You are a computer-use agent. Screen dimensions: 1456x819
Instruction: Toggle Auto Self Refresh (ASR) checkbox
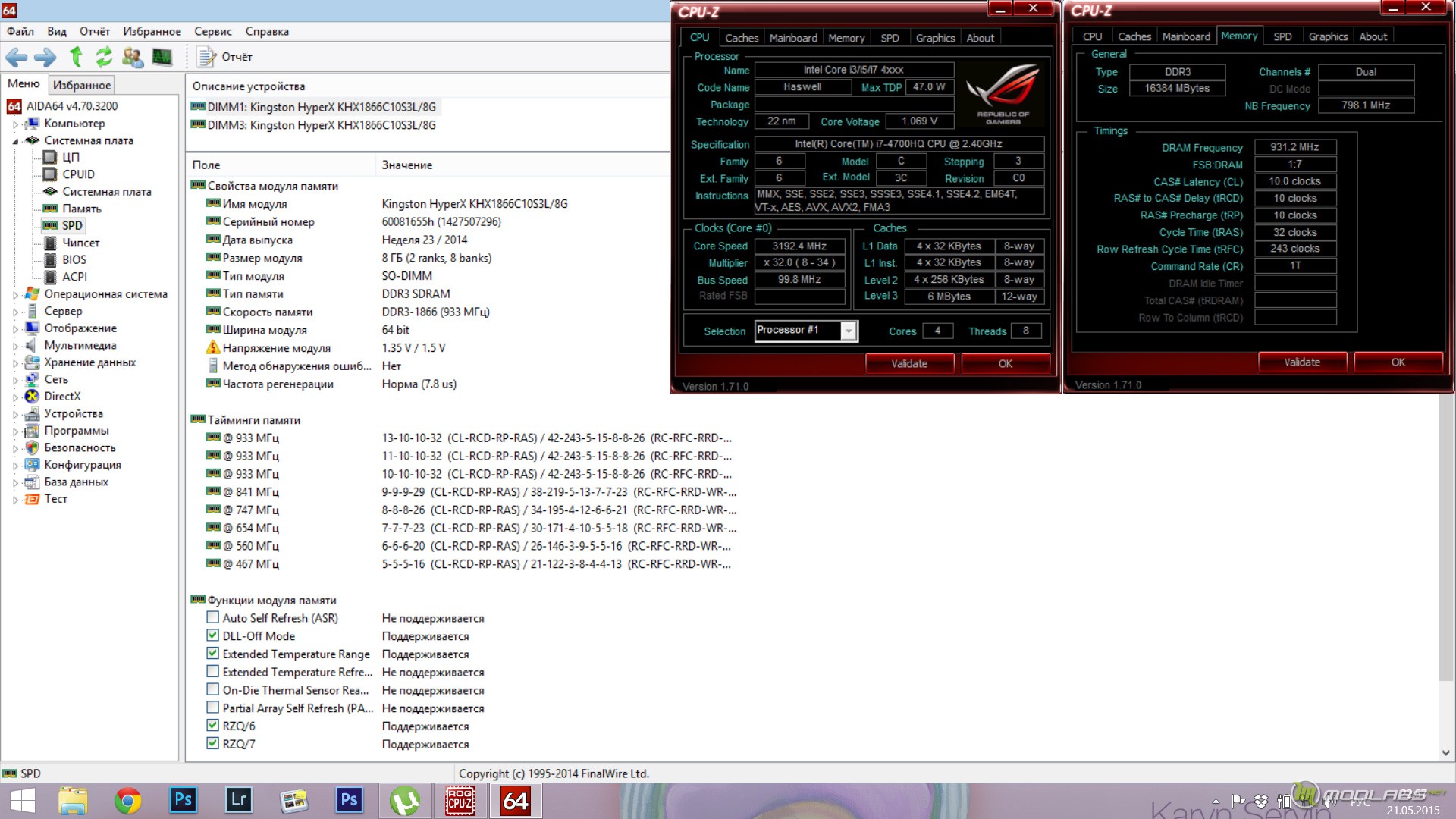tap(213, 618)
